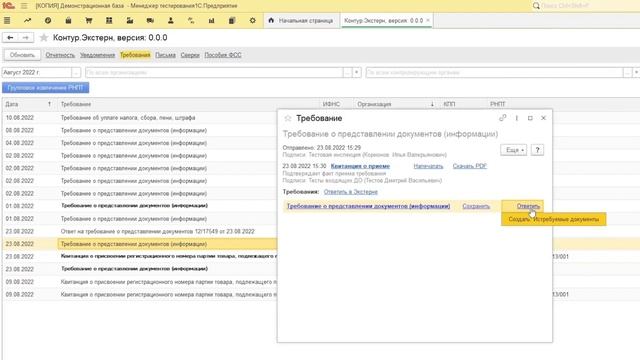The image size is (640, 360).
Task: Open the person section icon
Action: pos(171,20)
